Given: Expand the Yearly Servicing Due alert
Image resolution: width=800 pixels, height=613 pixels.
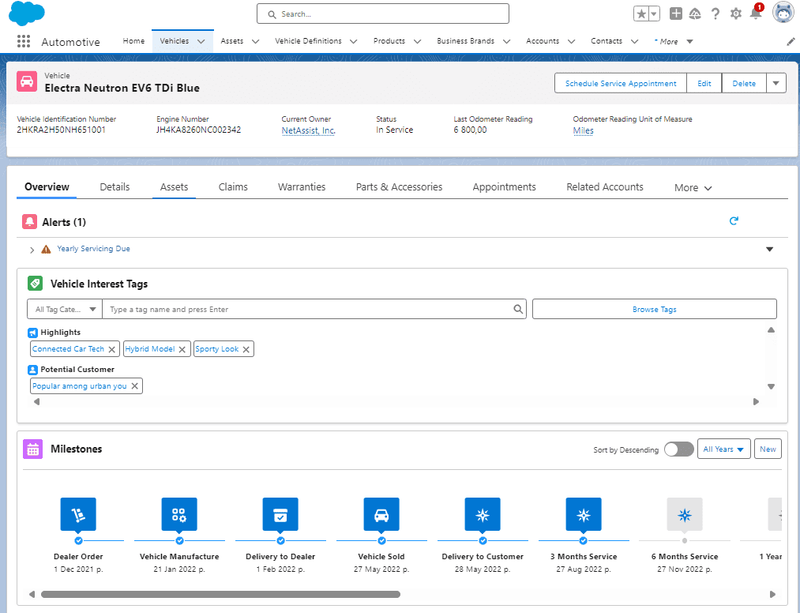Looking at the screenshot, I should [x=32, y=250].
